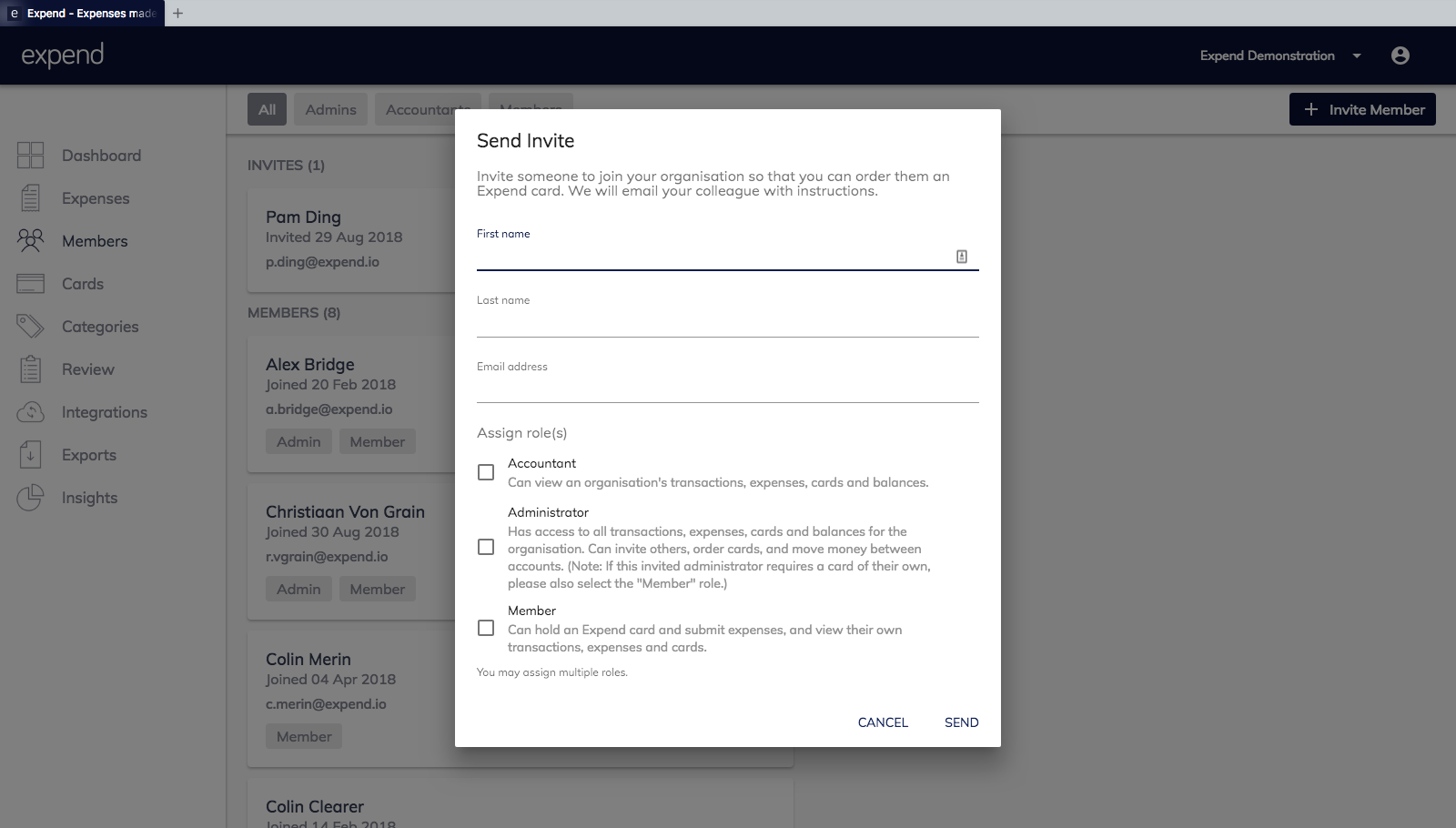Image resolution: width=1456 pixels, height=828 pixels.
Task: Click the MEMBERS (8) section heading
Action: click(294, 313)
